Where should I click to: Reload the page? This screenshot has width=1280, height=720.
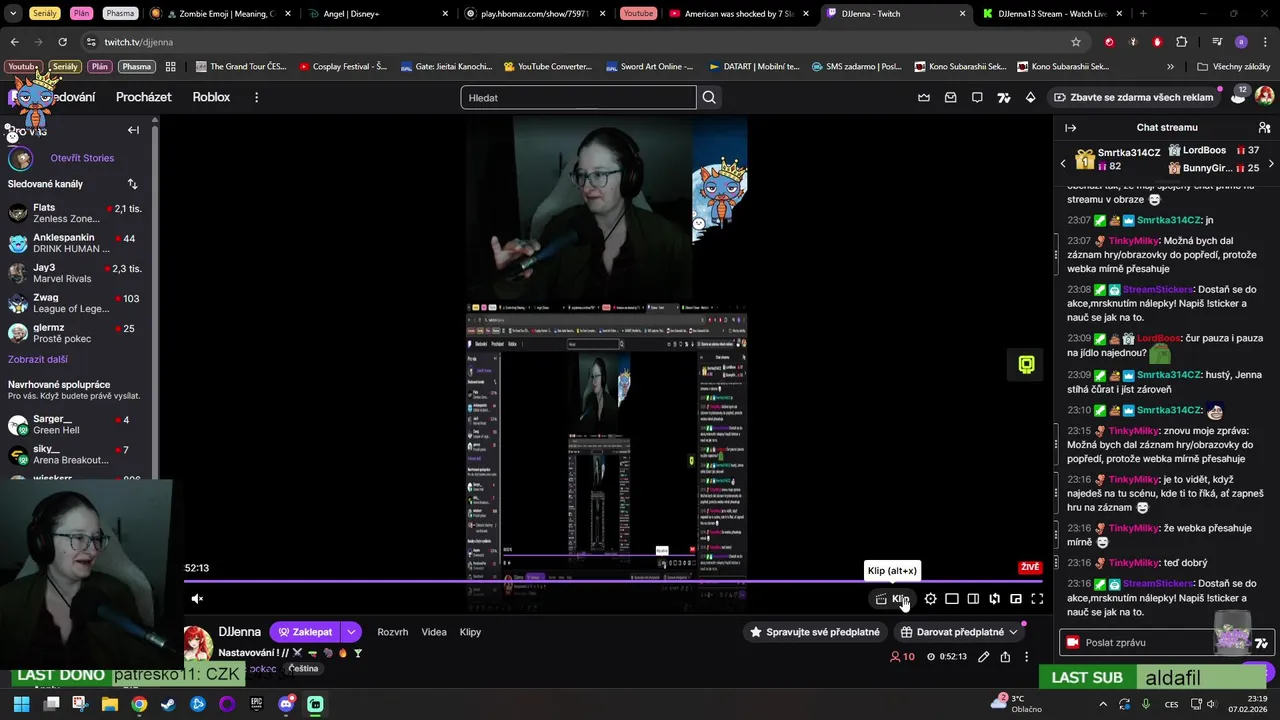pos(62,42)
